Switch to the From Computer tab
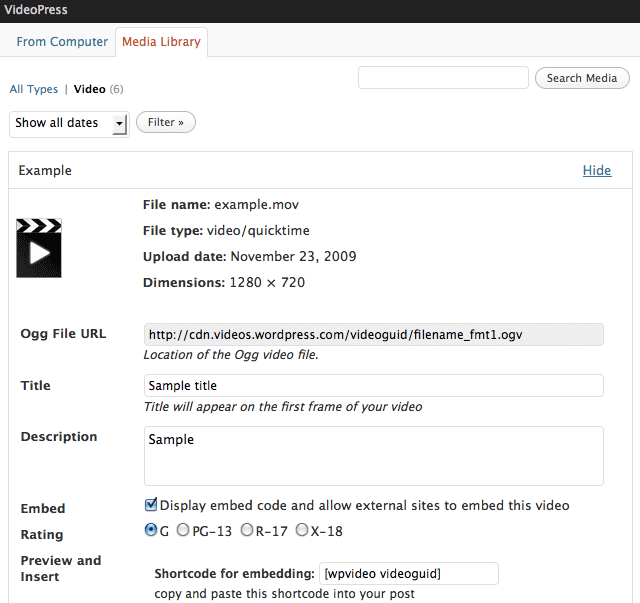Image resolution: width=640 pixels, height=603 pixels. click(x=62, y=42)
